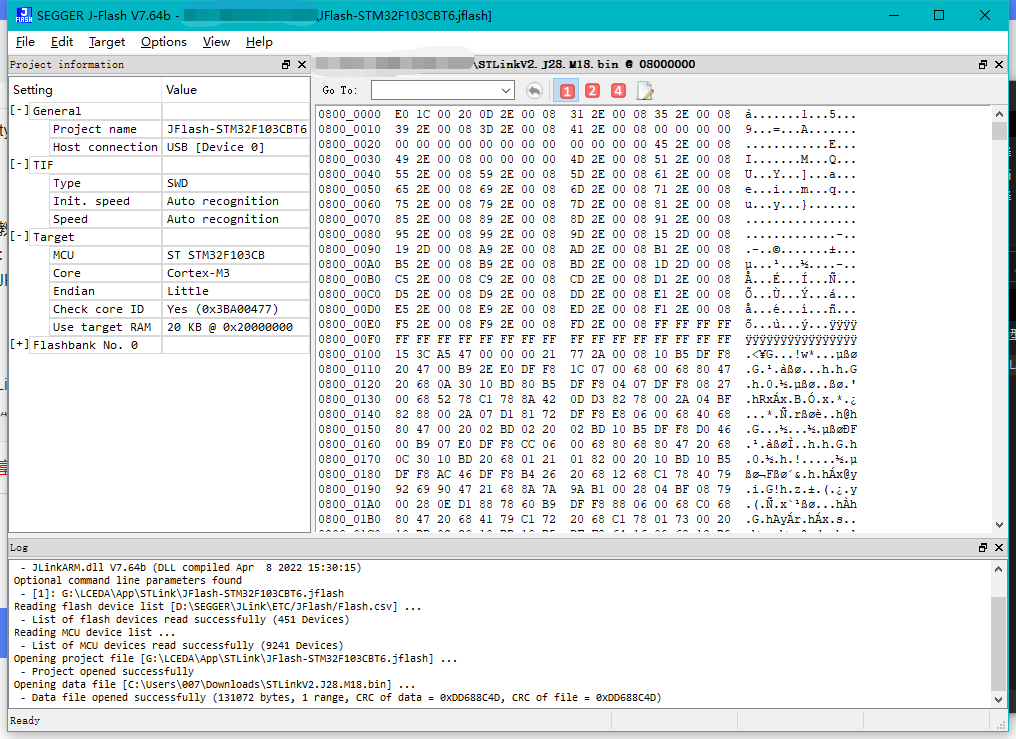Click the Log panel scrollbar thumb
The height and width of the screenshot is (739, 1016).
point(999,644)
